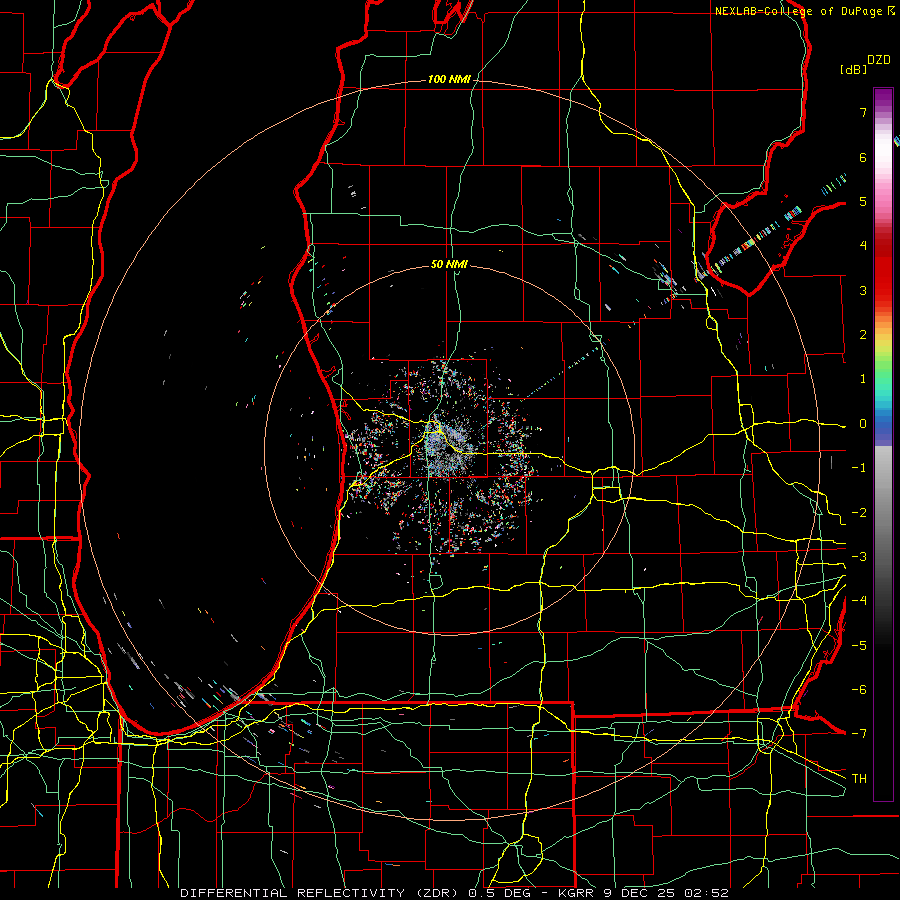
Task: Click the 1 value on the scale
Action: (x=863, y=379)
